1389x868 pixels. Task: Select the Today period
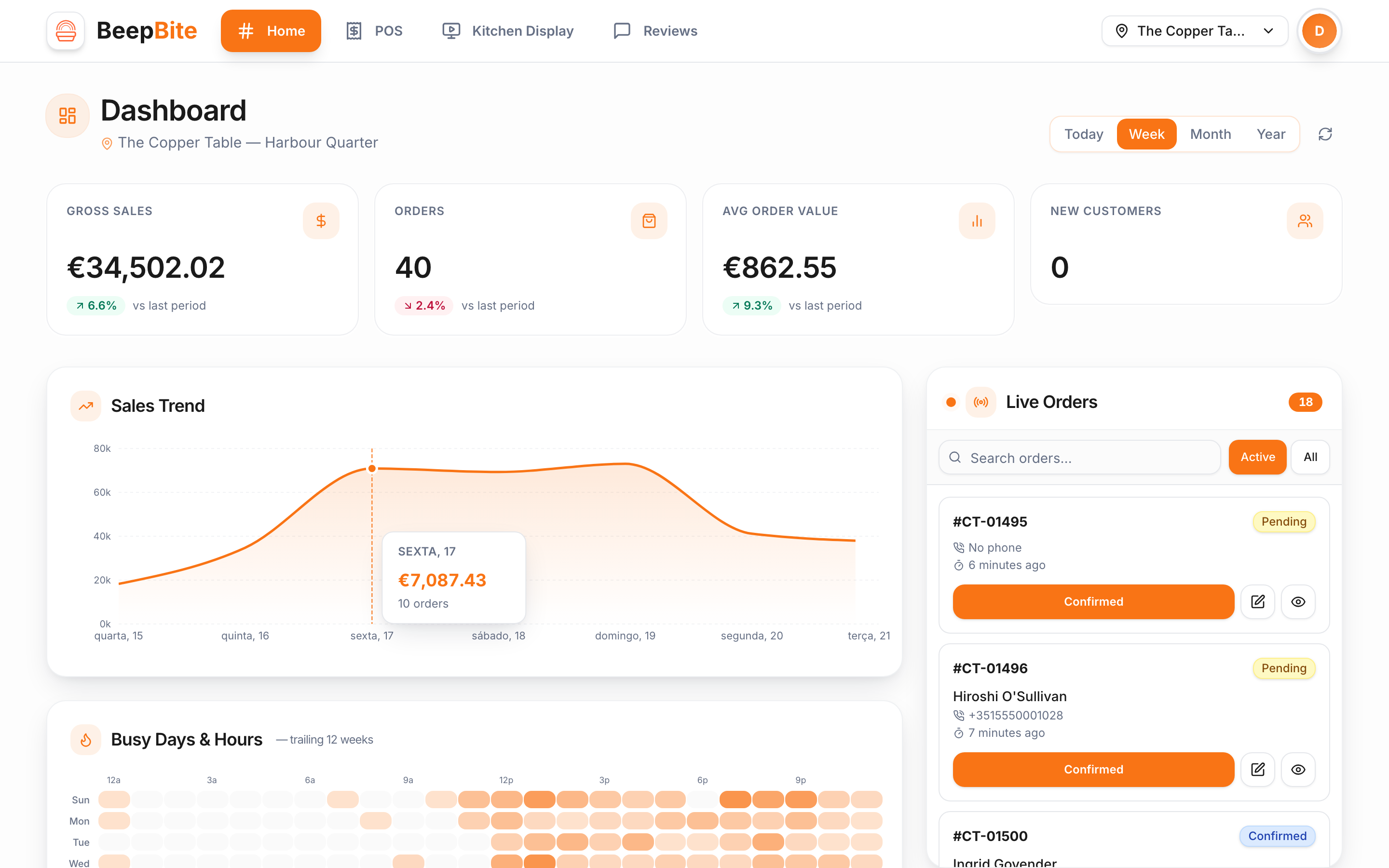pyautogui.click(x=1083, y=135)
